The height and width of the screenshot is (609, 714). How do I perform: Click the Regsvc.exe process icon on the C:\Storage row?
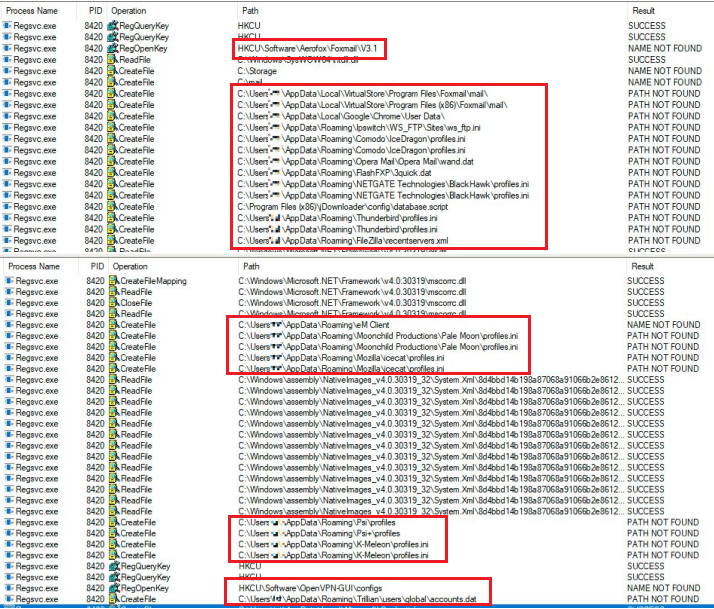tap(7, 71)
